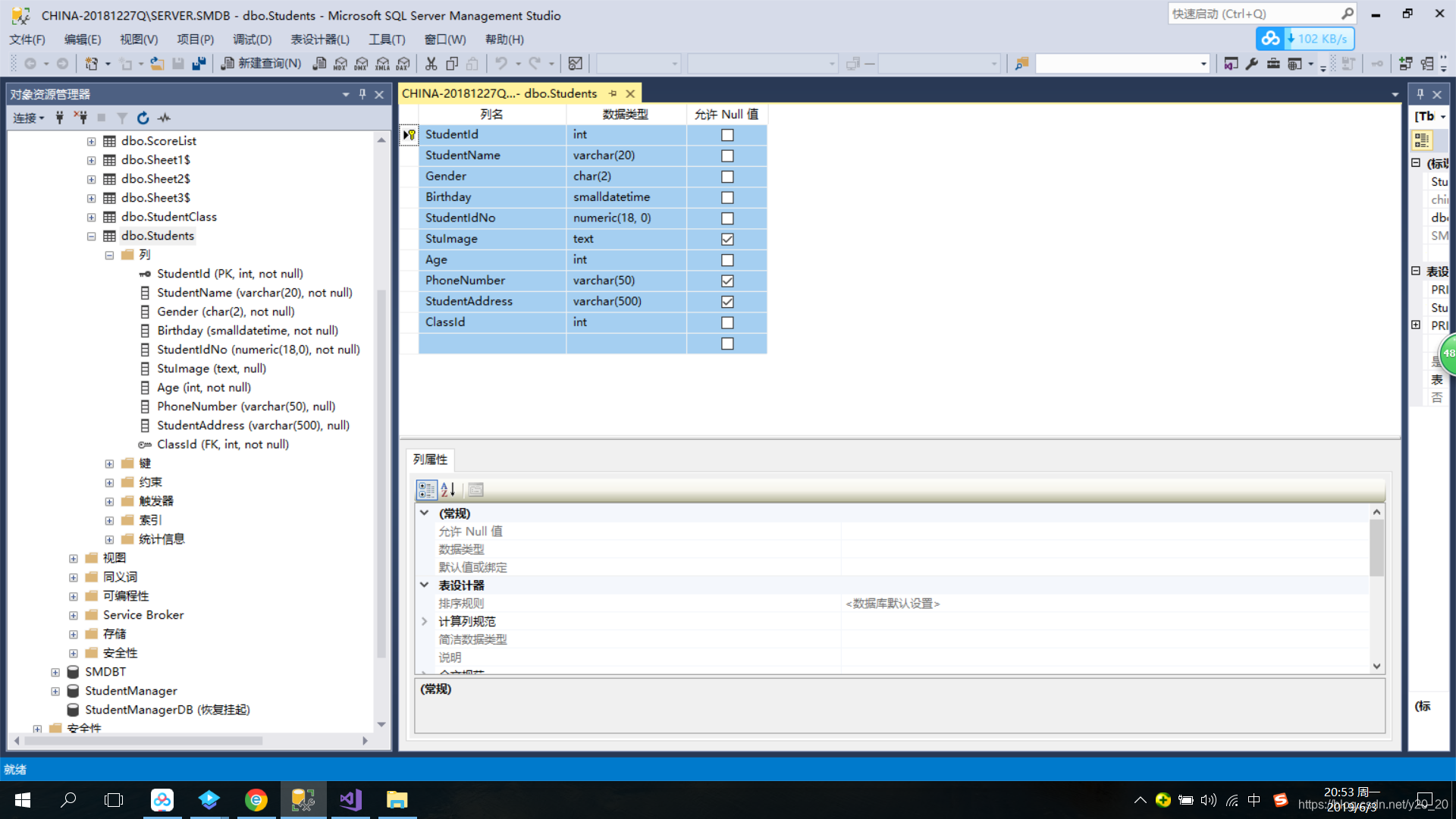Screen dimensions: 1456x819
Task: Toggle Allow Null for Age
Action: 727,260
